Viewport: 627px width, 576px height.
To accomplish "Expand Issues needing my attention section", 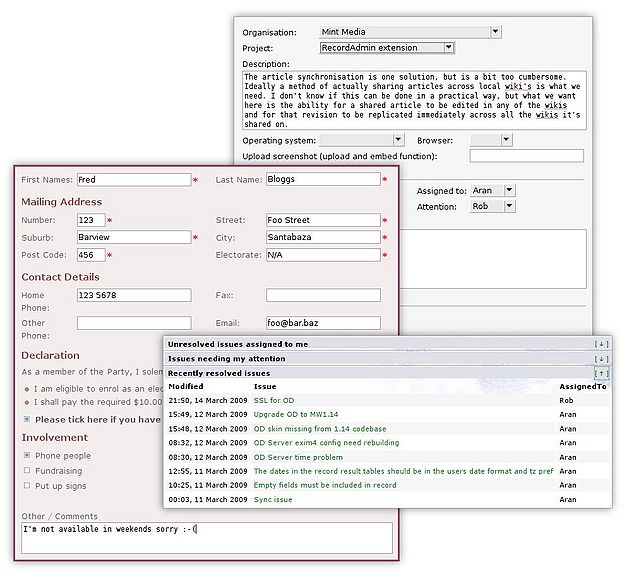I will tap(601, 359).
